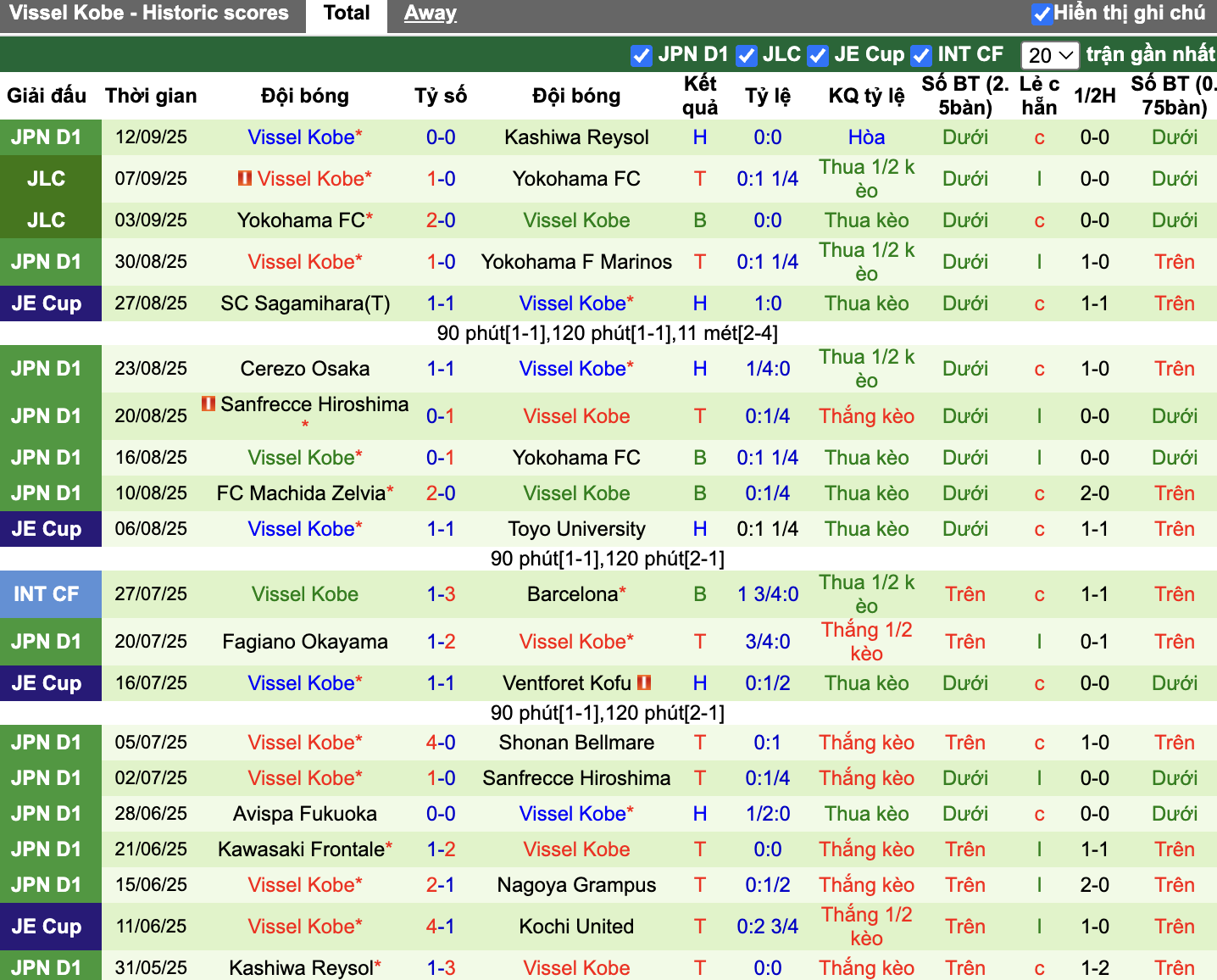This screenshot has height=980, width=1217.
Task: Click Kashiwa Reysol on 31/05/25 row
Action: 301,968
